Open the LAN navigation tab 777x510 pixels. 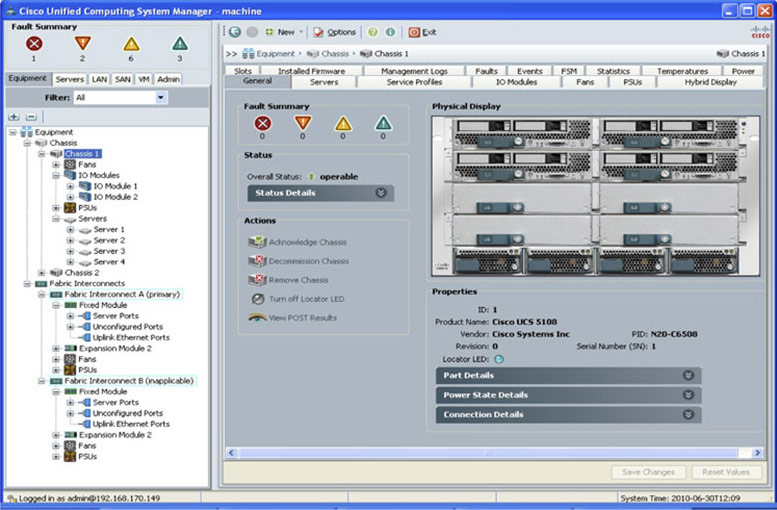tap(99, 79)
